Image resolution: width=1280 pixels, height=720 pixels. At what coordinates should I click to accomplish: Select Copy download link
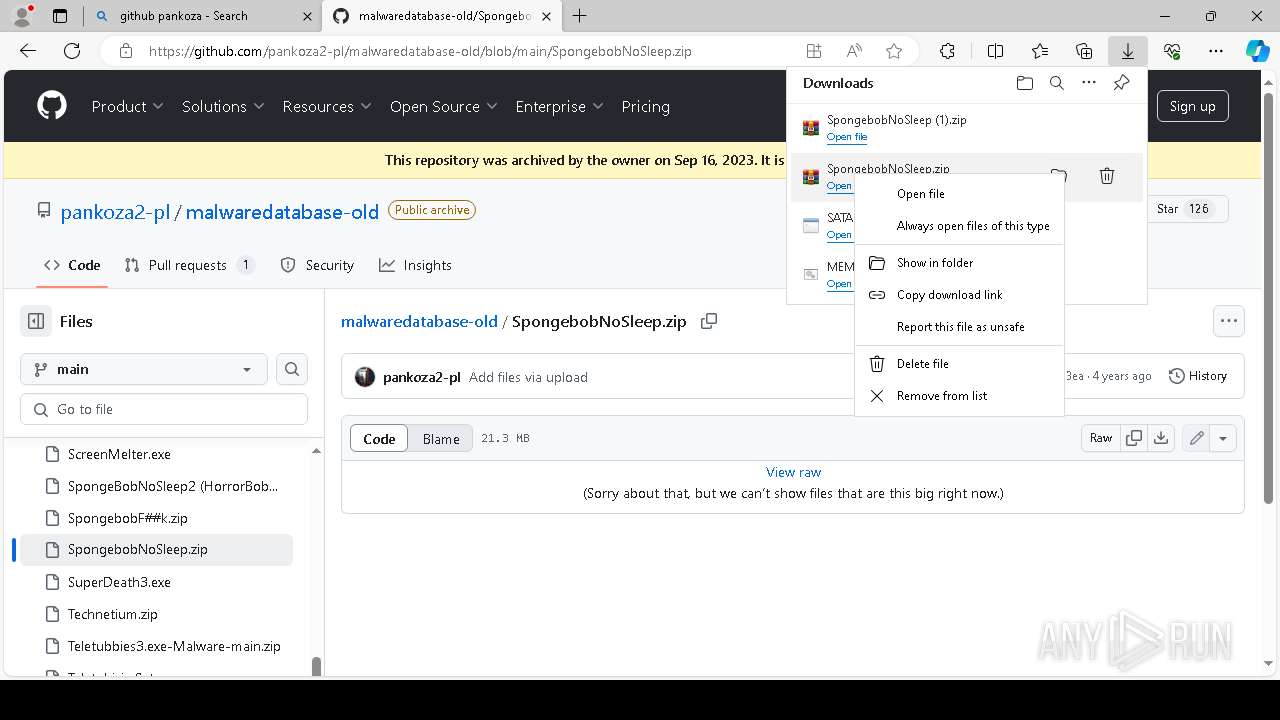960,295
